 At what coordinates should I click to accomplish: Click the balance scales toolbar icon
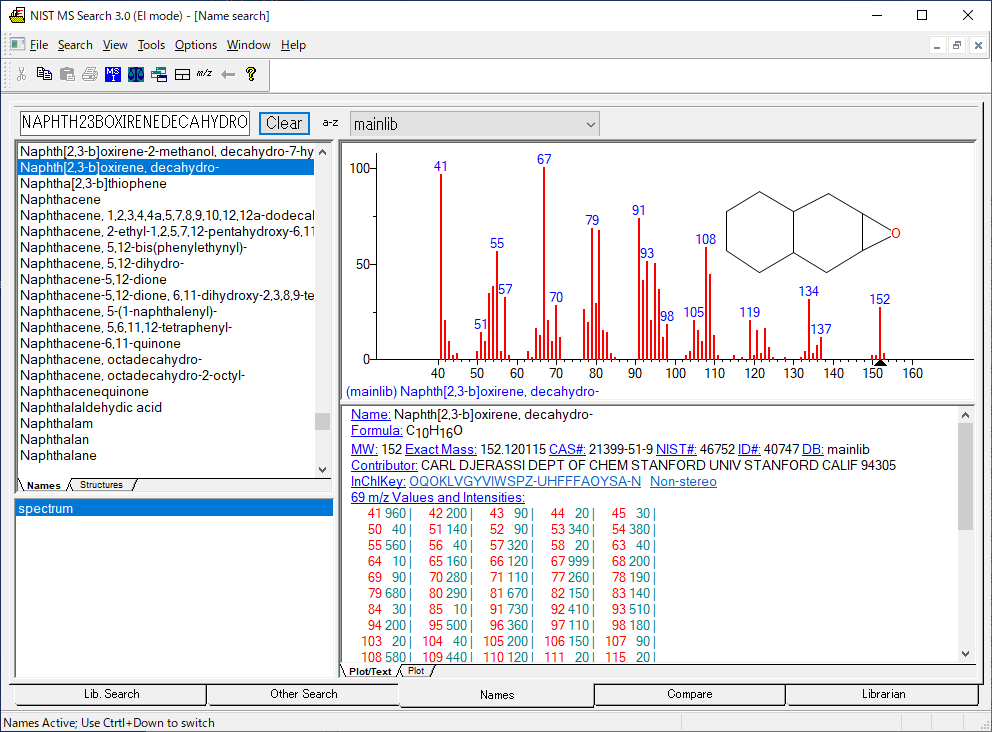[x=136, y=74]
